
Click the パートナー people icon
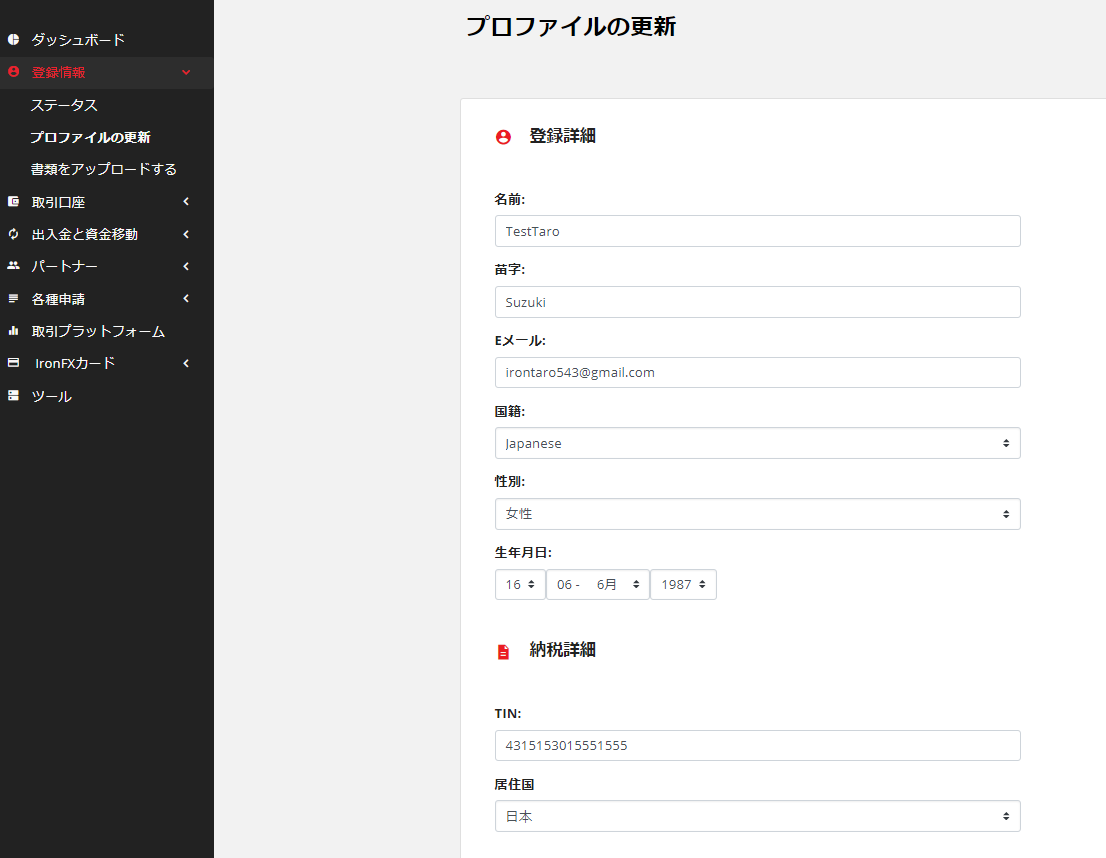point(13,266)
